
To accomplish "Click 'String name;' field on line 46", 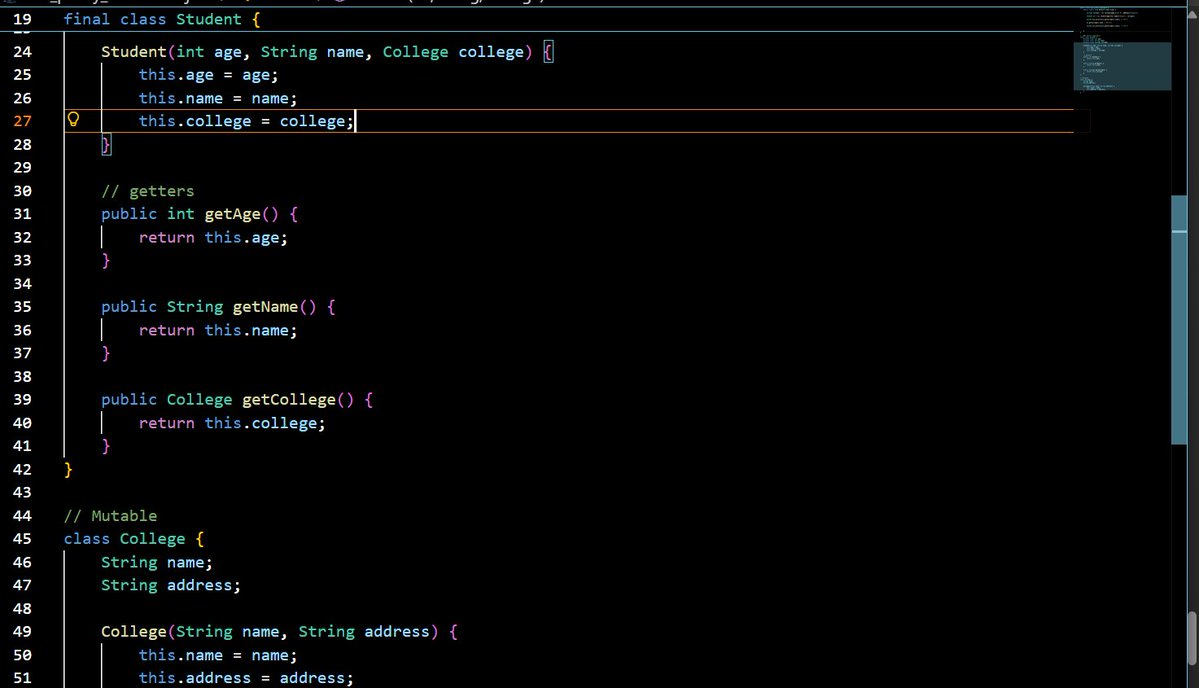I will click(x=157, y=563).
